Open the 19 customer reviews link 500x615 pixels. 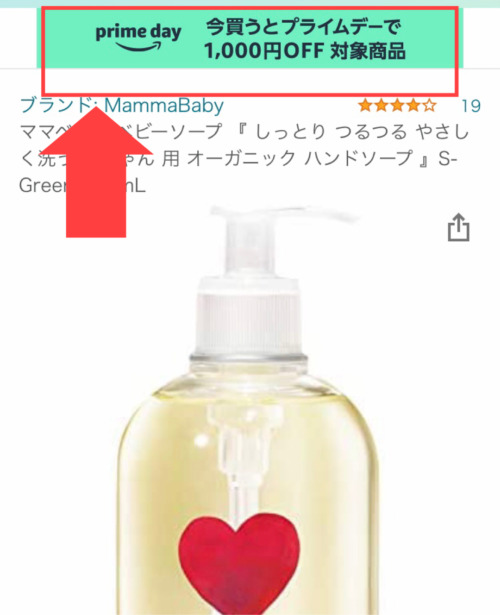[471, 106]
